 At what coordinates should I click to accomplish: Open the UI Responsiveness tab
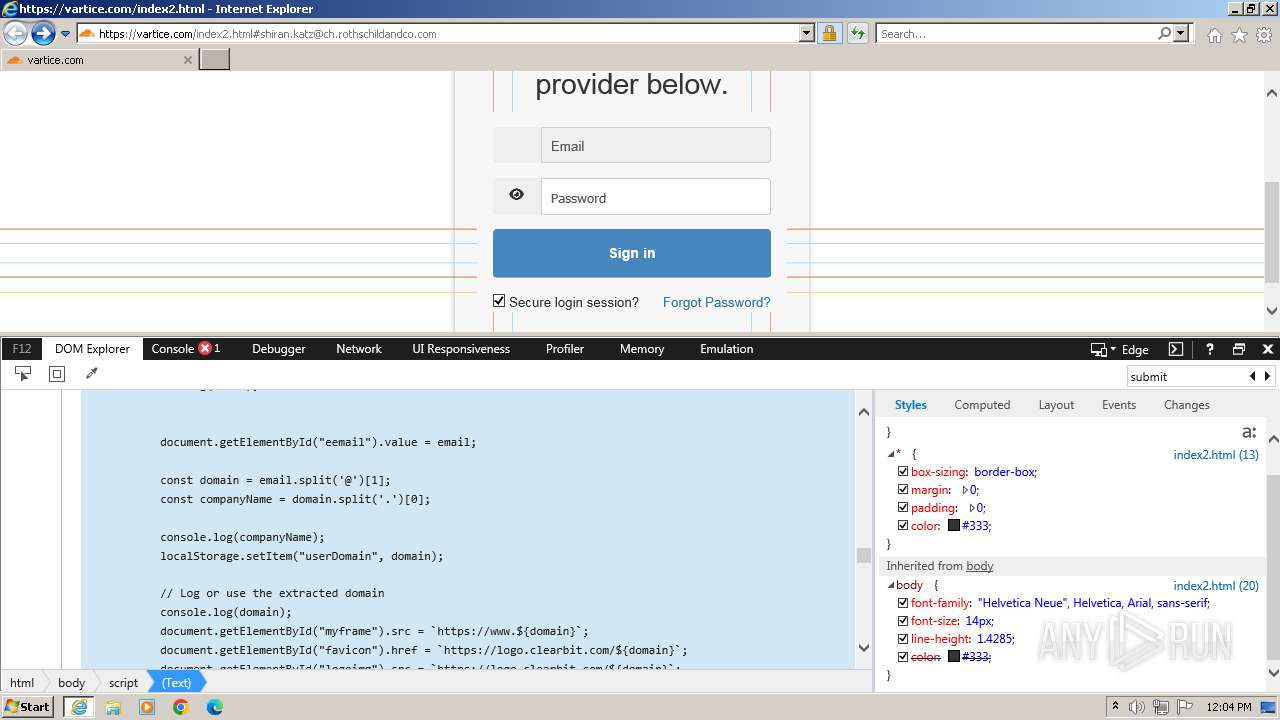(461, 349)
